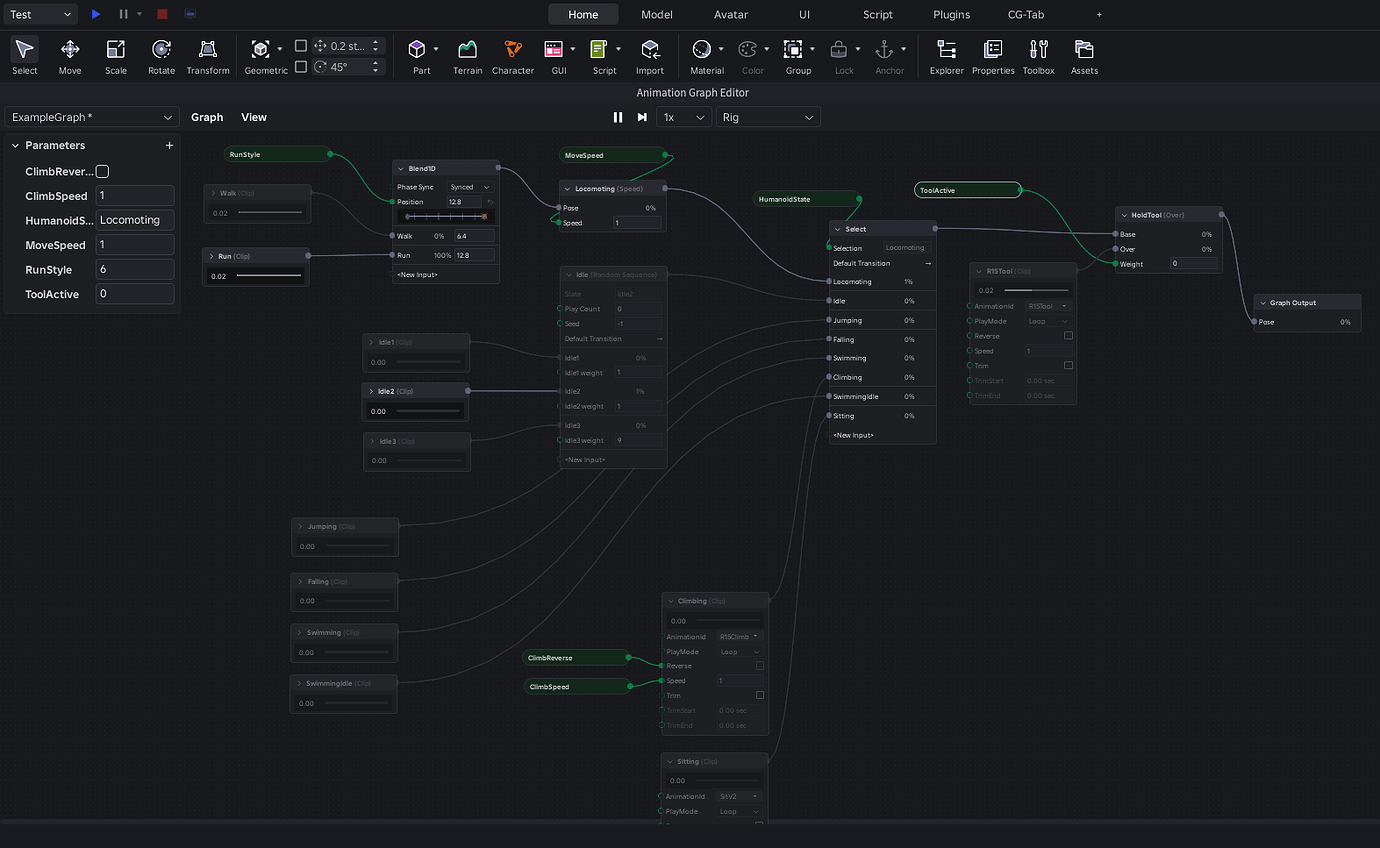Start playtest with blue play button
The width and height of the screenshot is (1380, 848).
tap(96, 14)
